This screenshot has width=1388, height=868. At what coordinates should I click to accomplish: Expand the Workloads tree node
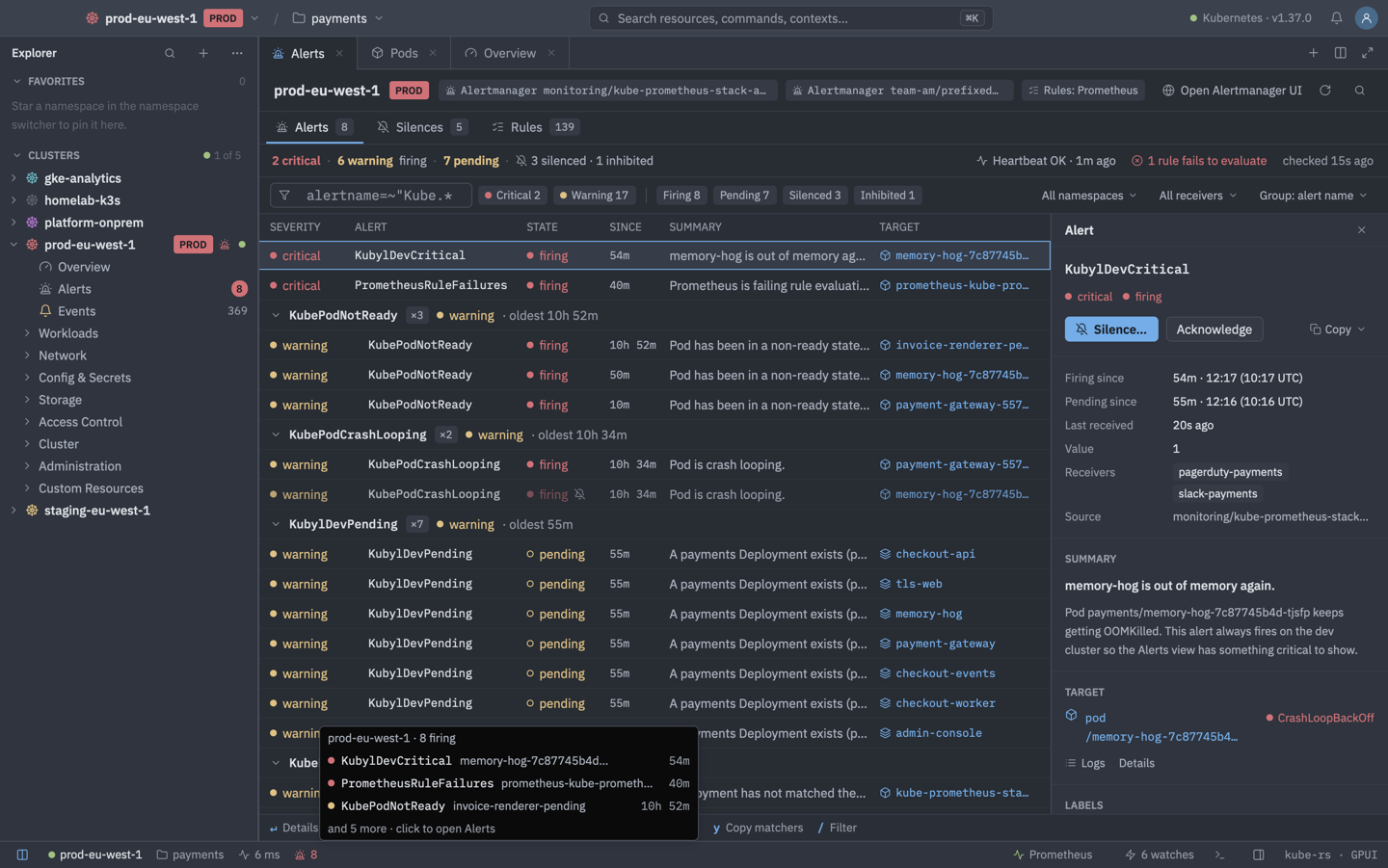pos(27,333)
